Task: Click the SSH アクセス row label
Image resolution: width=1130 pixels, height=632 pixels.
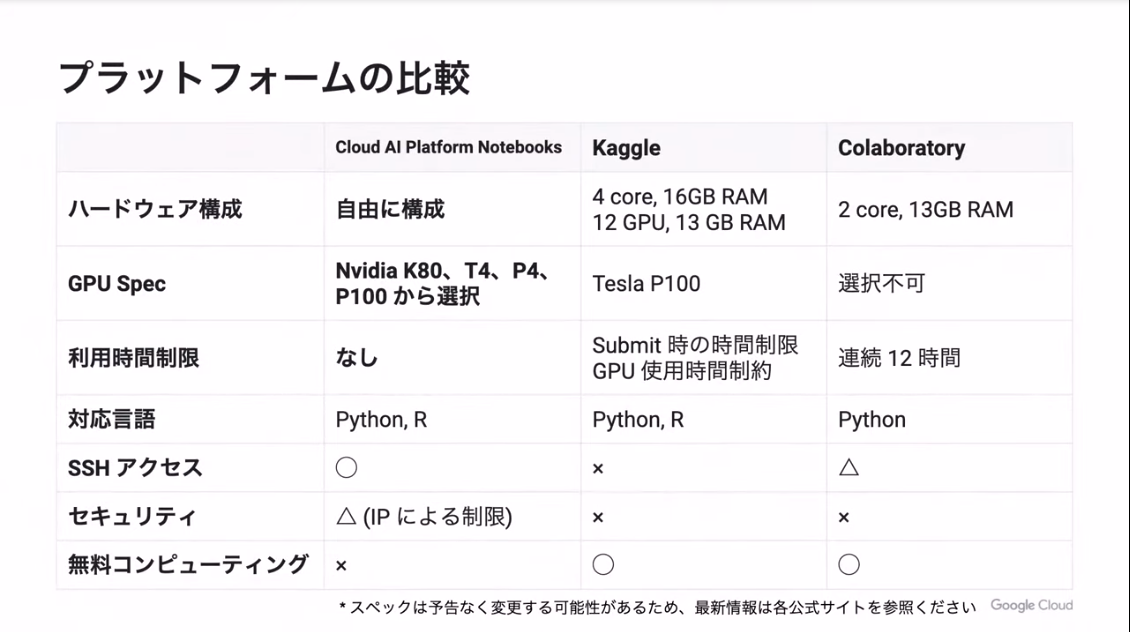Action: [x=135, y=468]
